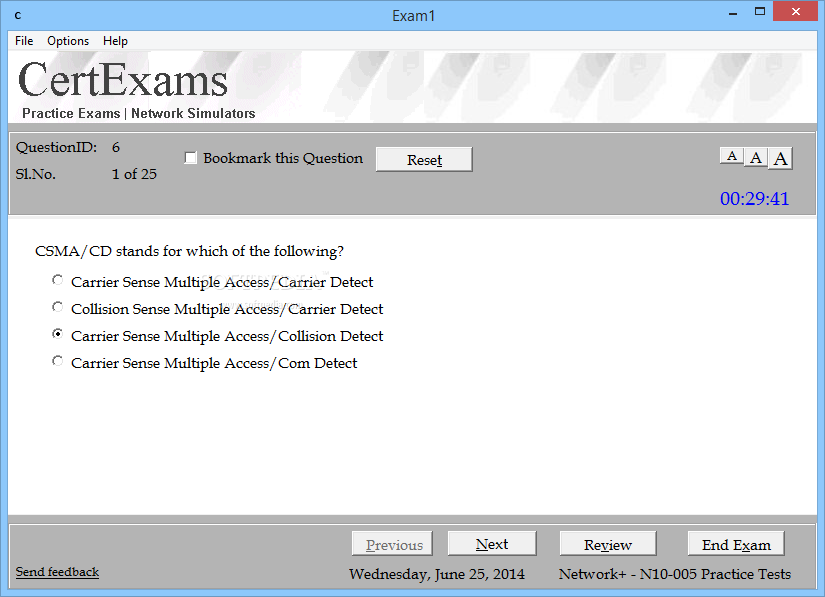
Task: Go to Next question
Action: (492, 544)
